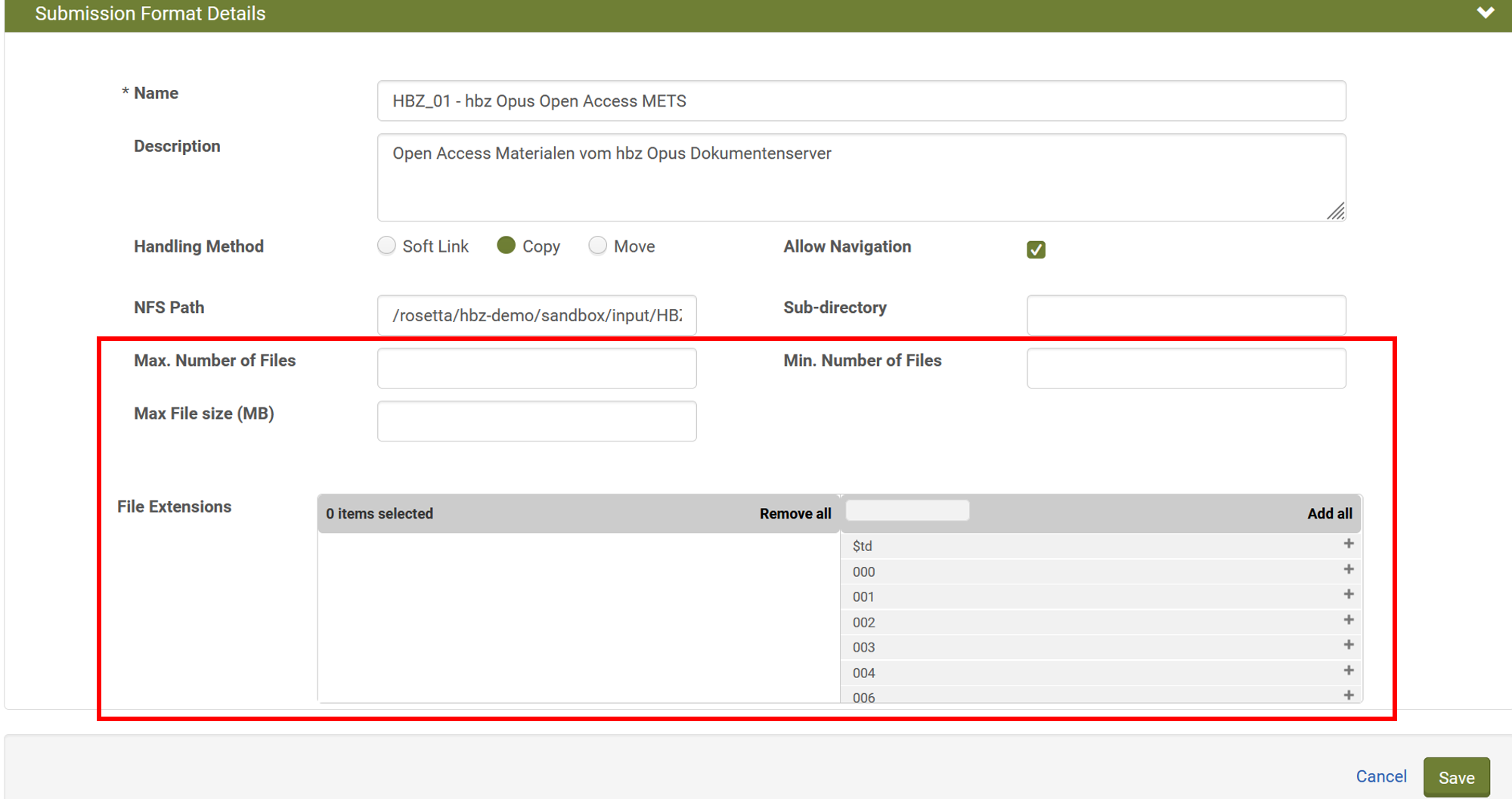
Task: Click the NFS Path field
Action: pyautogui.click(x=537, y=315)
